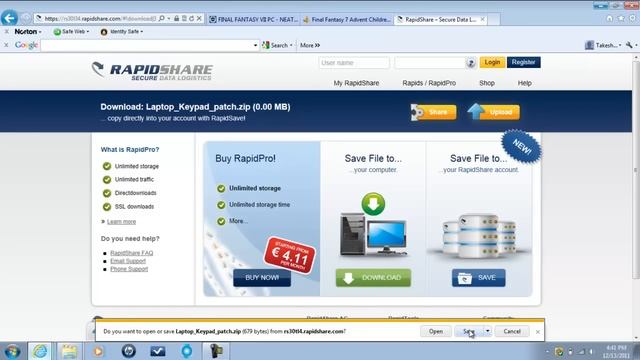Click the RapidShare server stack image
This screenshot has width=640, height=360.
pyautogui.click(x=479, y=236)
